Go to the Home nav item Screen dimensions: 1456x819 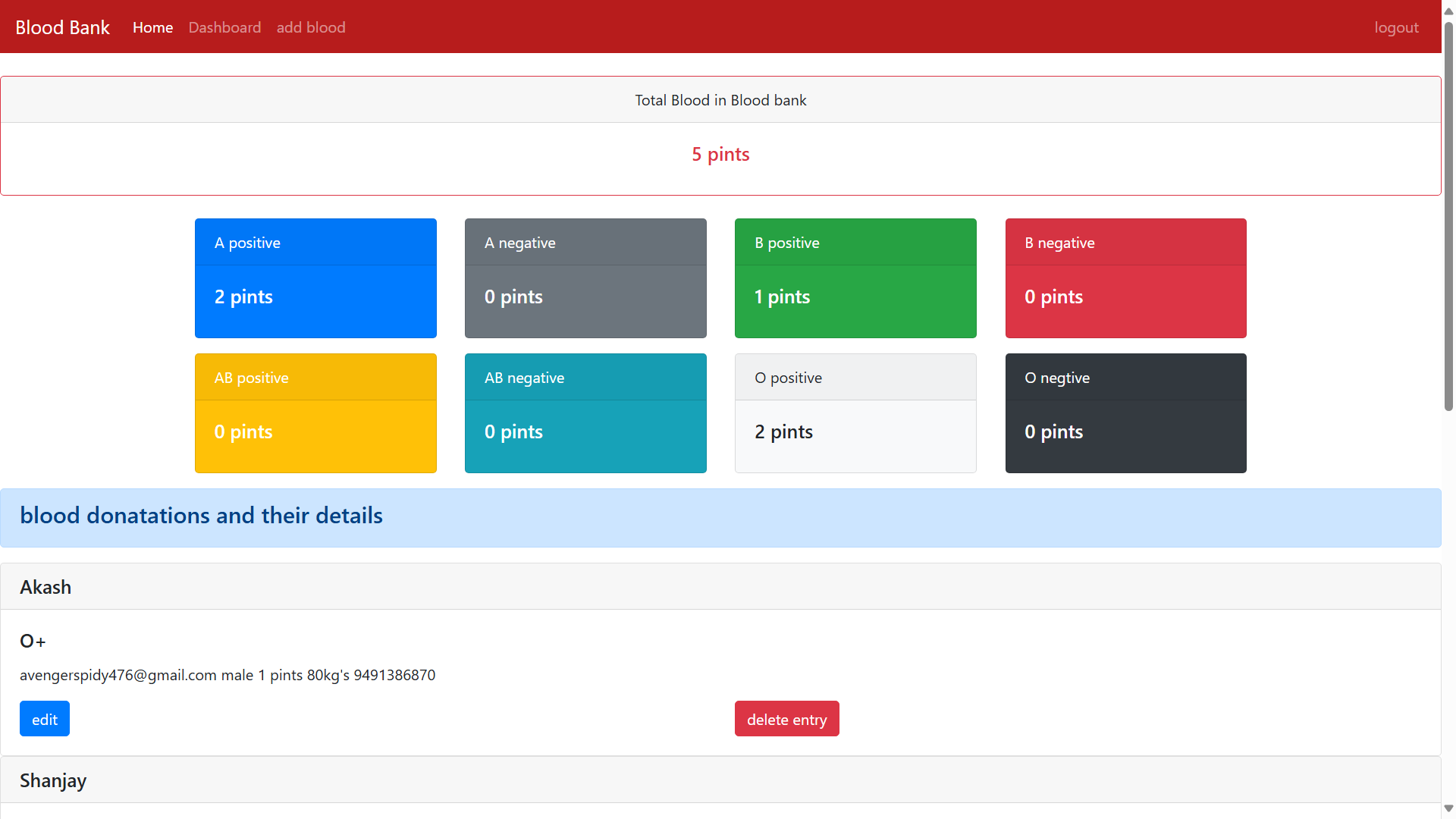(152, 27)
